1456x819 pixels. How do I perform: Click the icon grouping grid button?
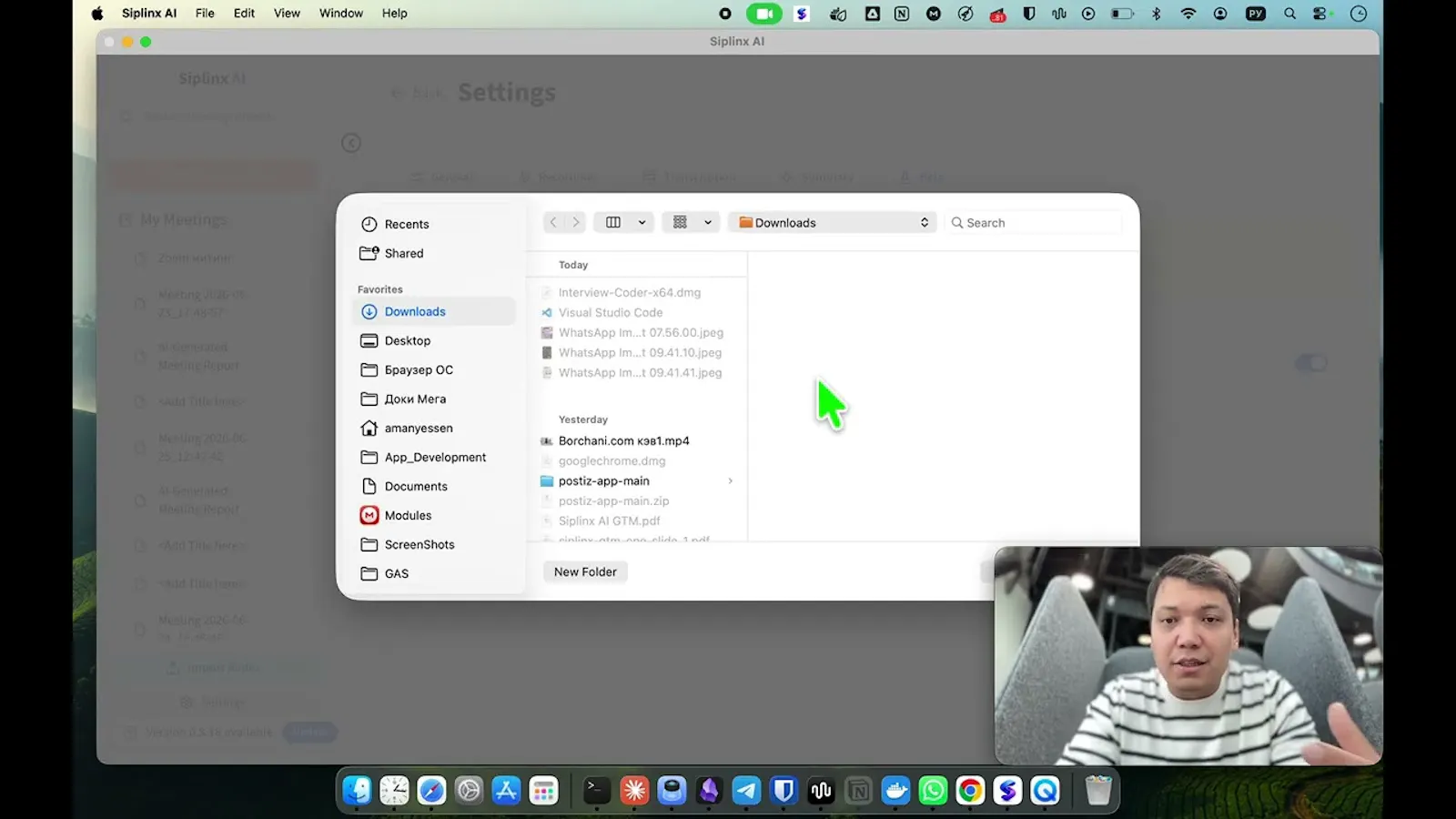click(680, 222)
